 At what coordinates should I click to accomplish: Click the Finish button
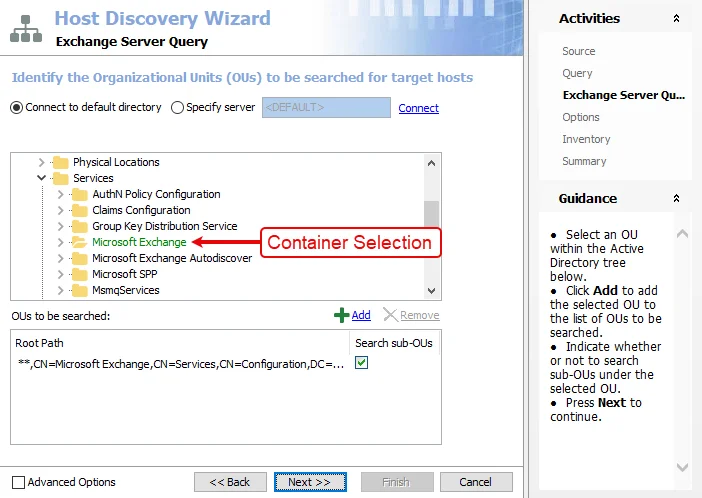coord(397,482)
